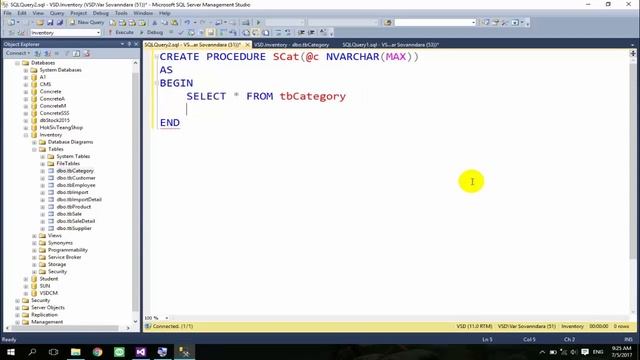
Task: Select the Student database
Action: click(49, 279)
